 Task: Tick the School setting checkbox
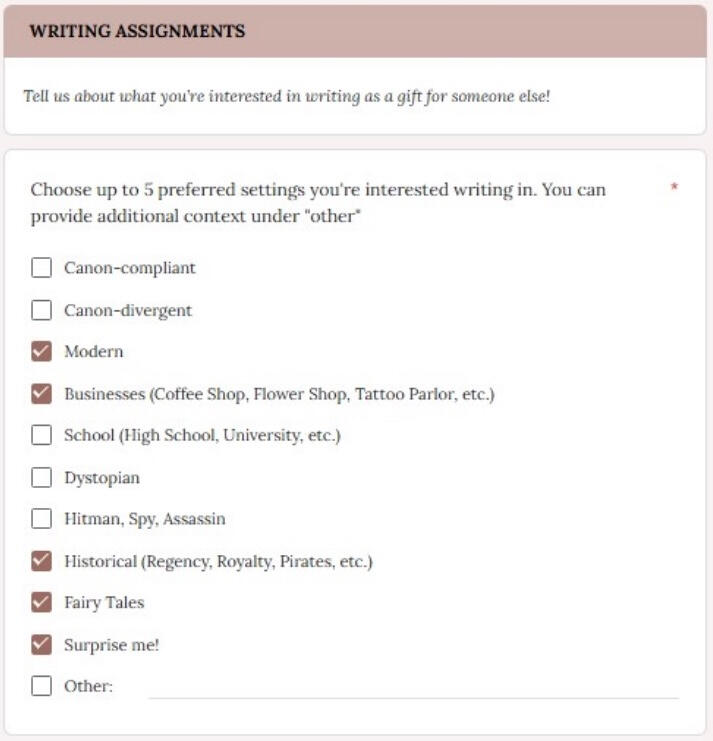pos(41,435)
